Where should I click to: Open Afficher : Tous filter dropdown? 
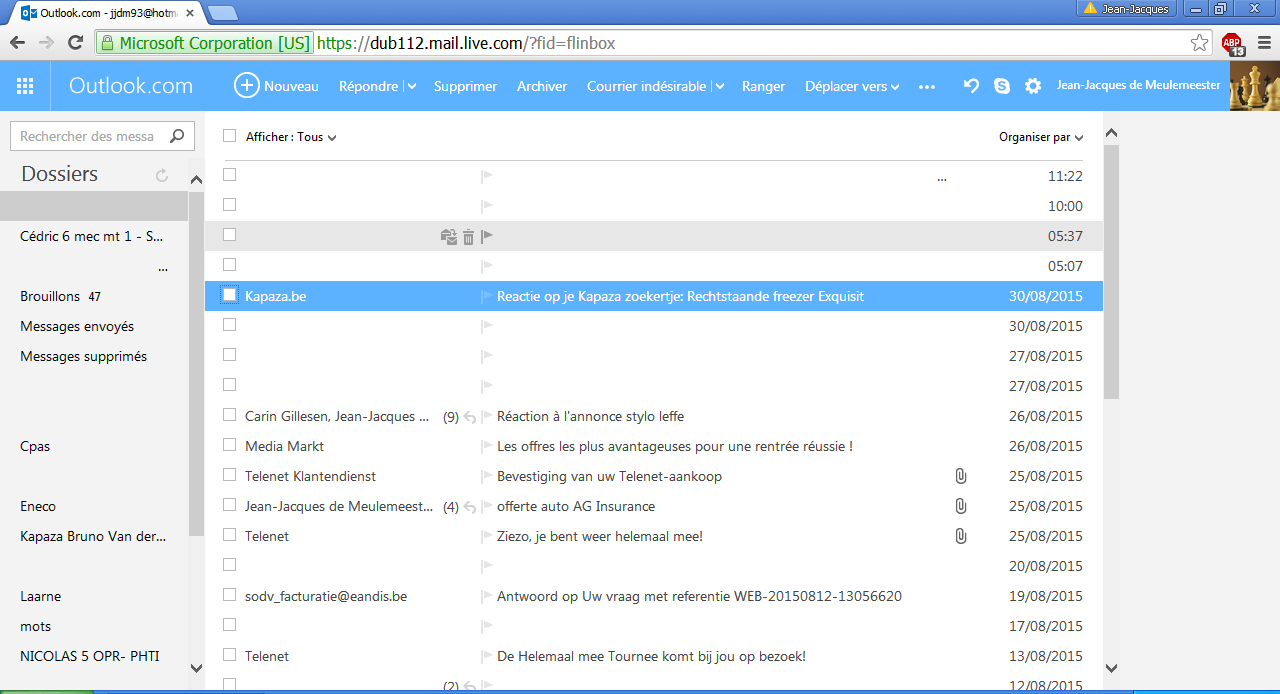[291, 137]
